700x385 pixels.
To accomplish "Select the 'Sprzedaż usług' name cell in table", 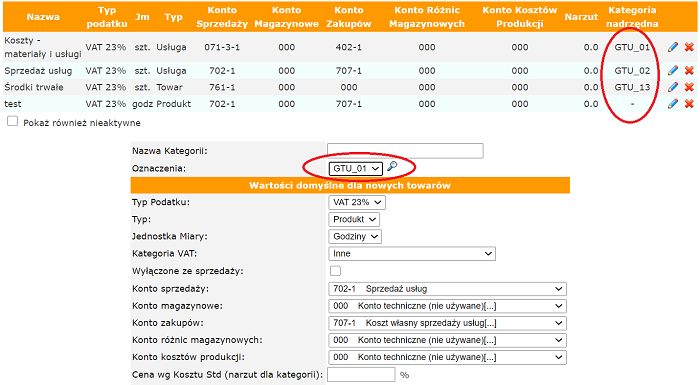I will click(x=38, y=71).
